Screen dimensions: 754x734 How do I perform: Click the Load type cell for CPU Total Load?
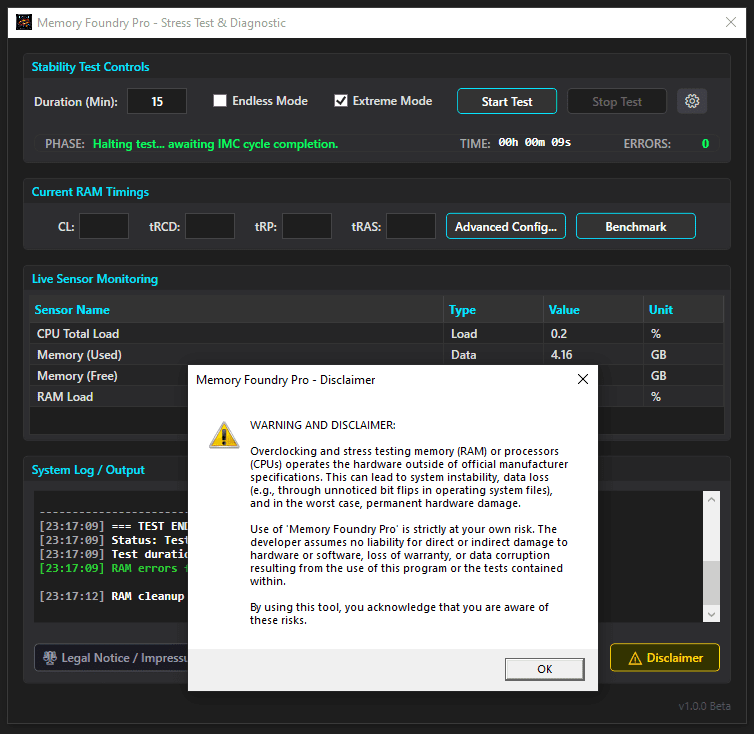click(493, 333)
